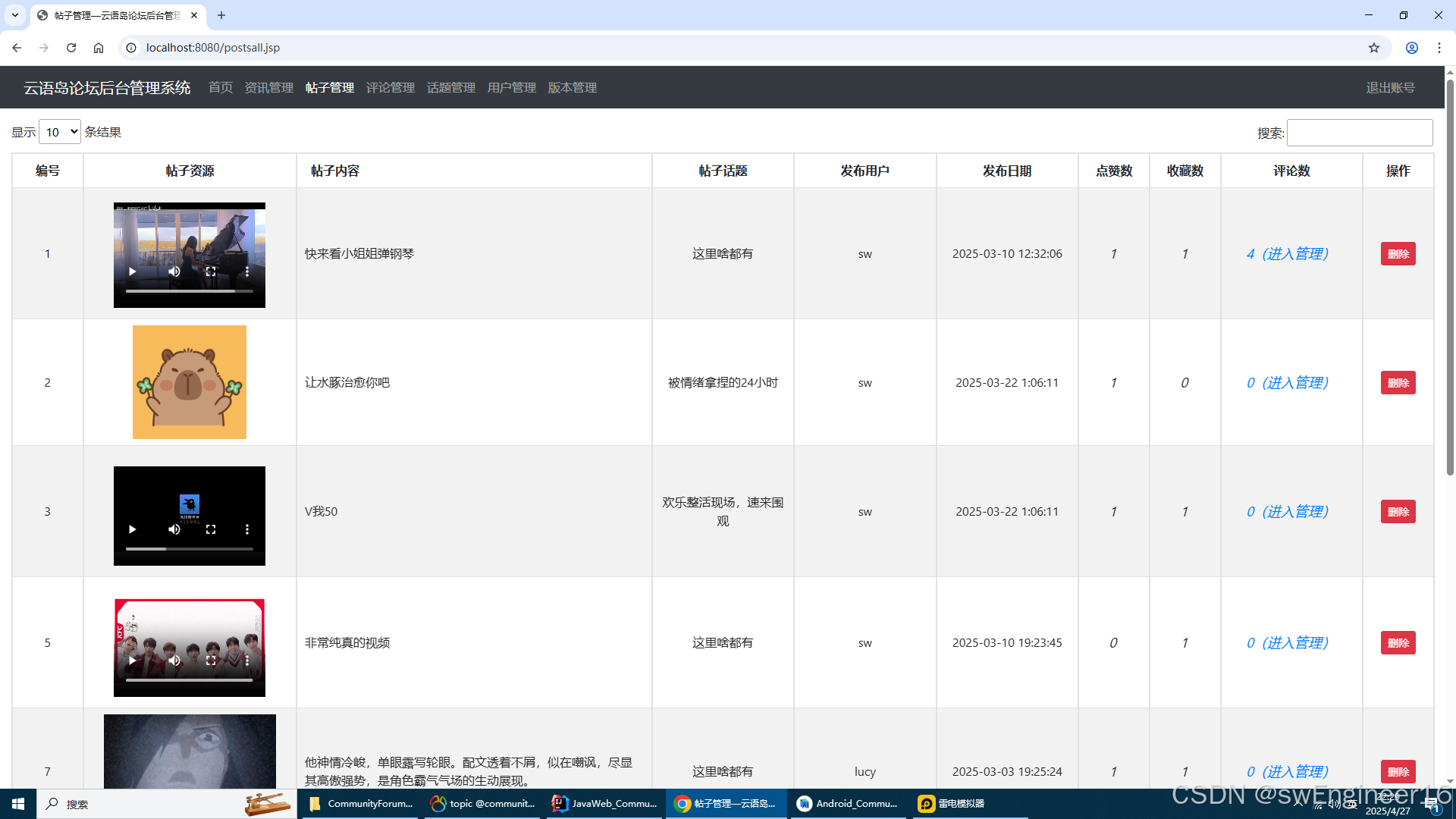Mute the piano video sound
This screenshot has height=819, width=1456.
[174, 271]
